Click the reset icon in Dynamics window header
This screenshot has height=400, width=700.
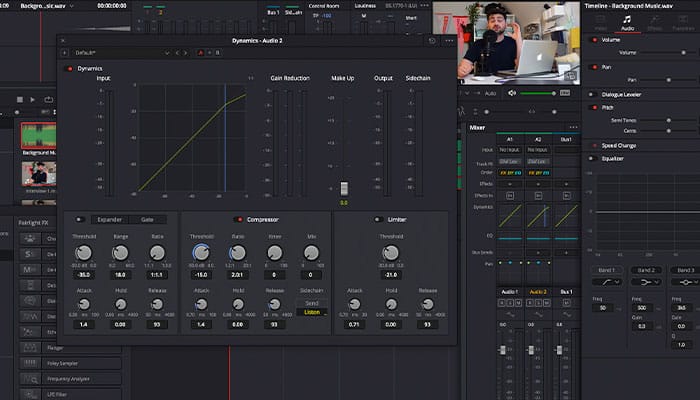pos(432,41)
